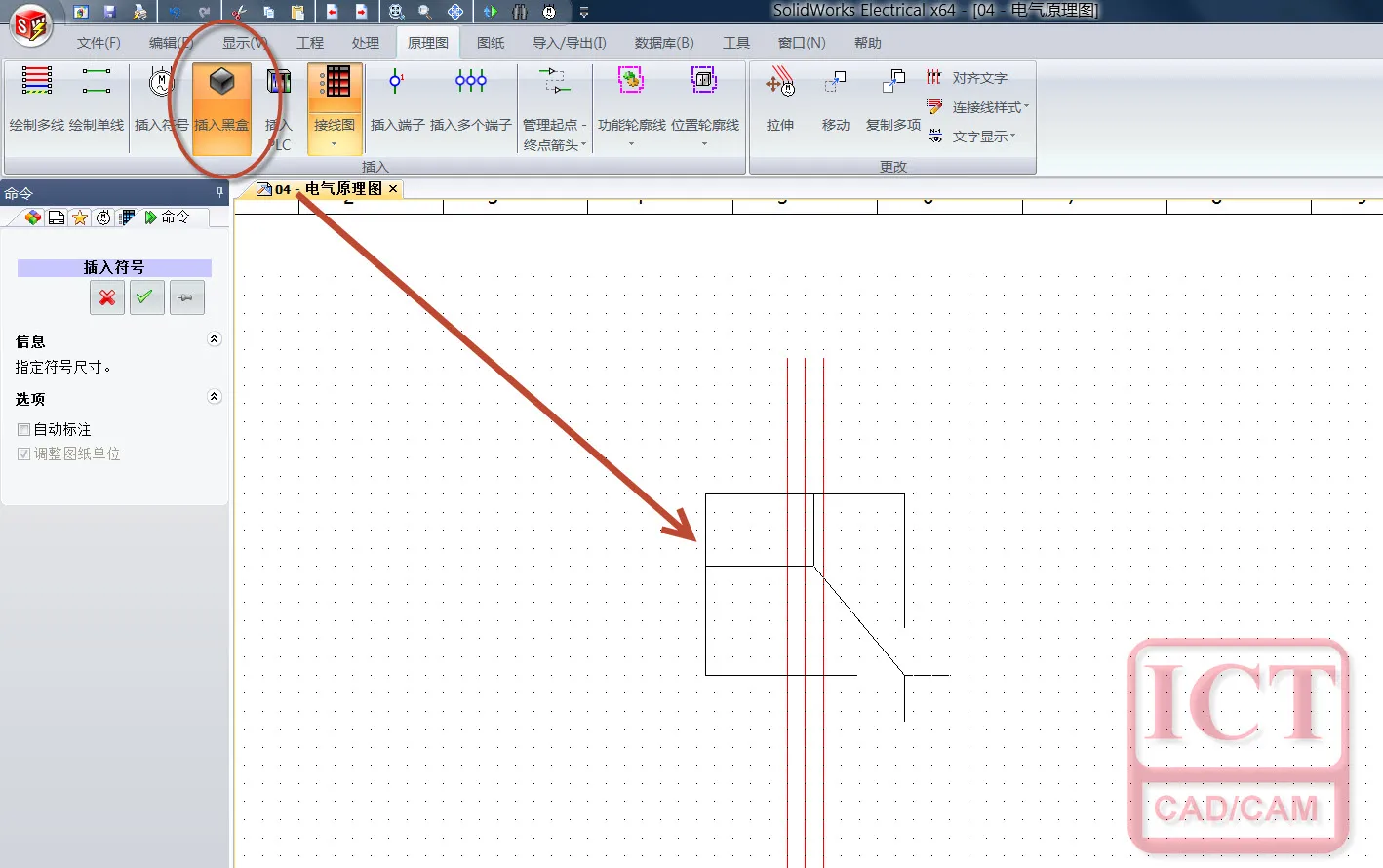Viewport: 1383px width, 868px height.
Task: Go to previous drawing page icon
Action: point(333,12)
